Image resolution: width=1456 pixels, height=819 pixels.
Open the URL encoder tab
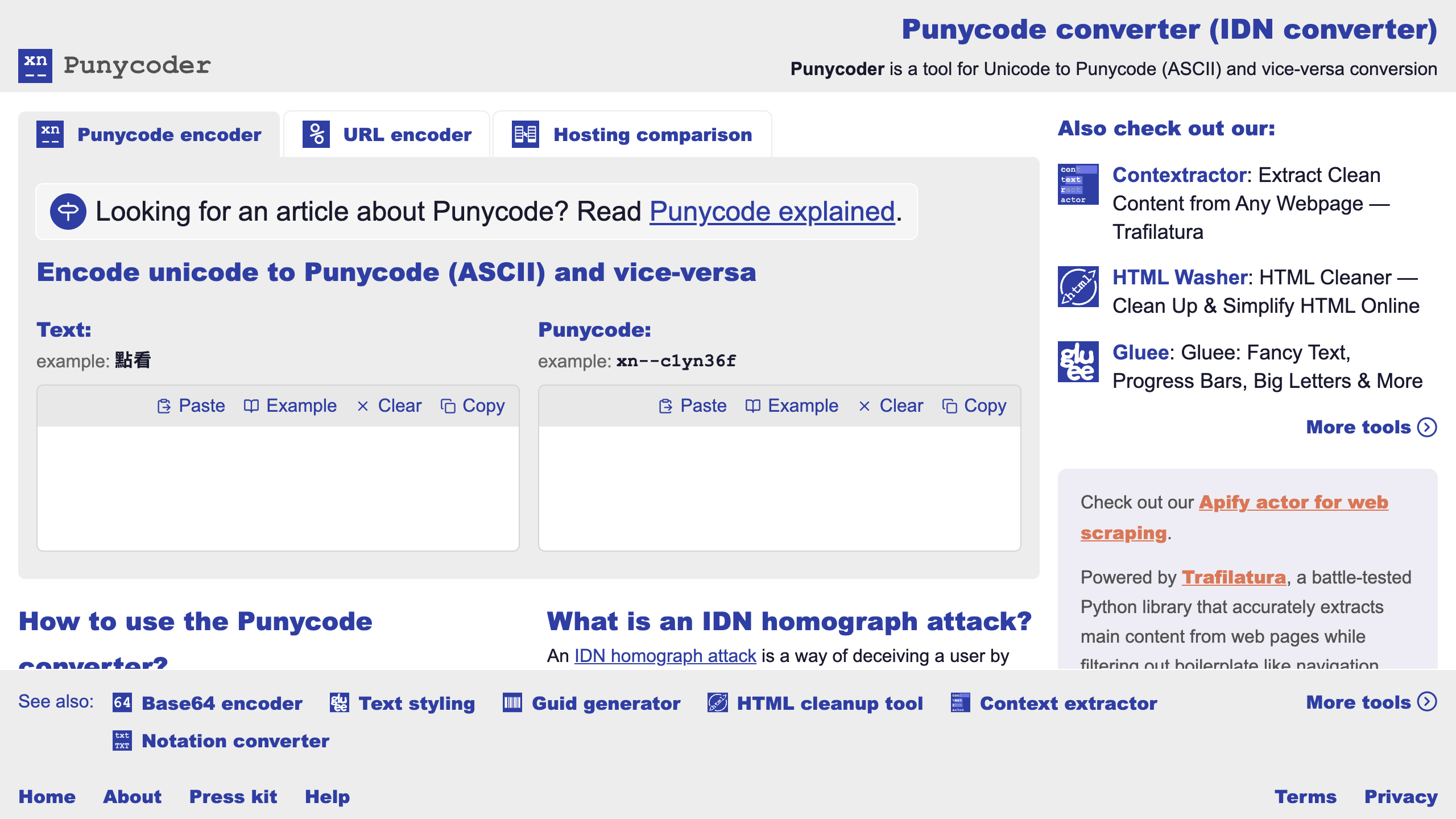click(x=387, y=135)
